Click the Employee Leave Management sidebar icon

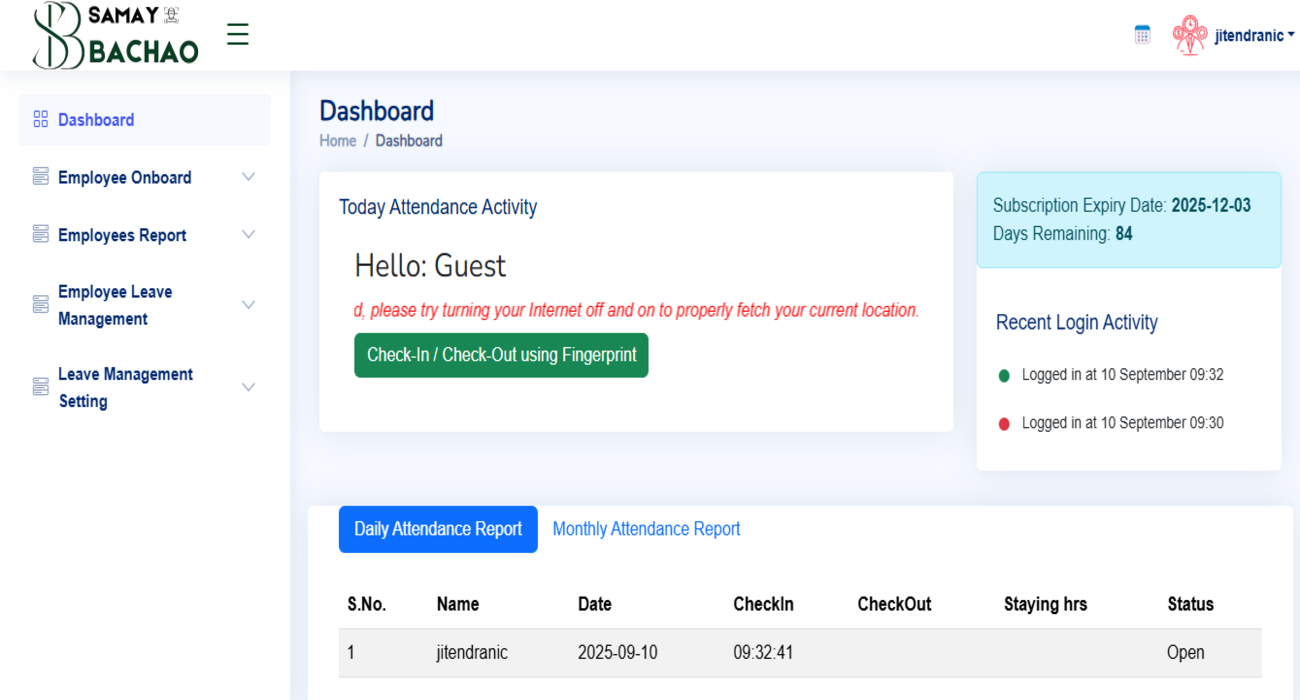tap(40, 303)
